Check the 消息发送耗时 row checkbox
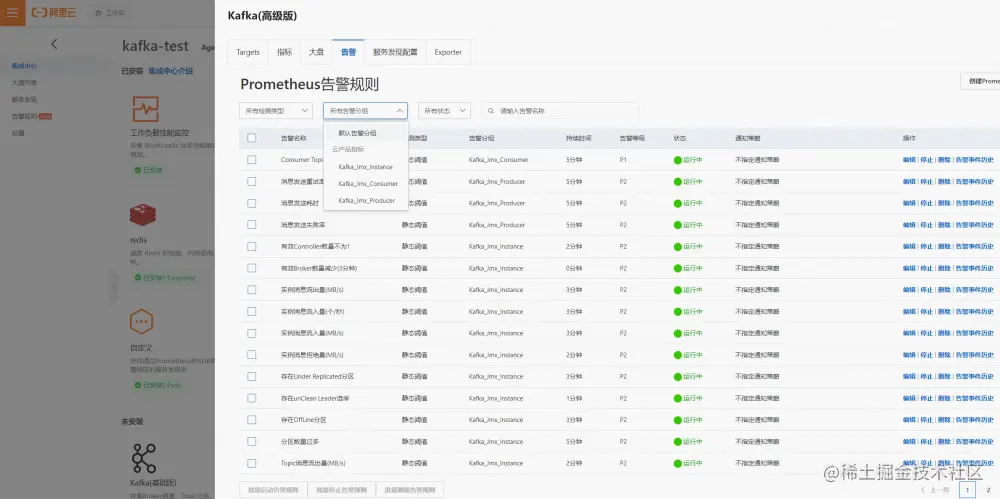Image resolution: width=1000 pixels, height=499 pixels. click(x=251, y=203)
